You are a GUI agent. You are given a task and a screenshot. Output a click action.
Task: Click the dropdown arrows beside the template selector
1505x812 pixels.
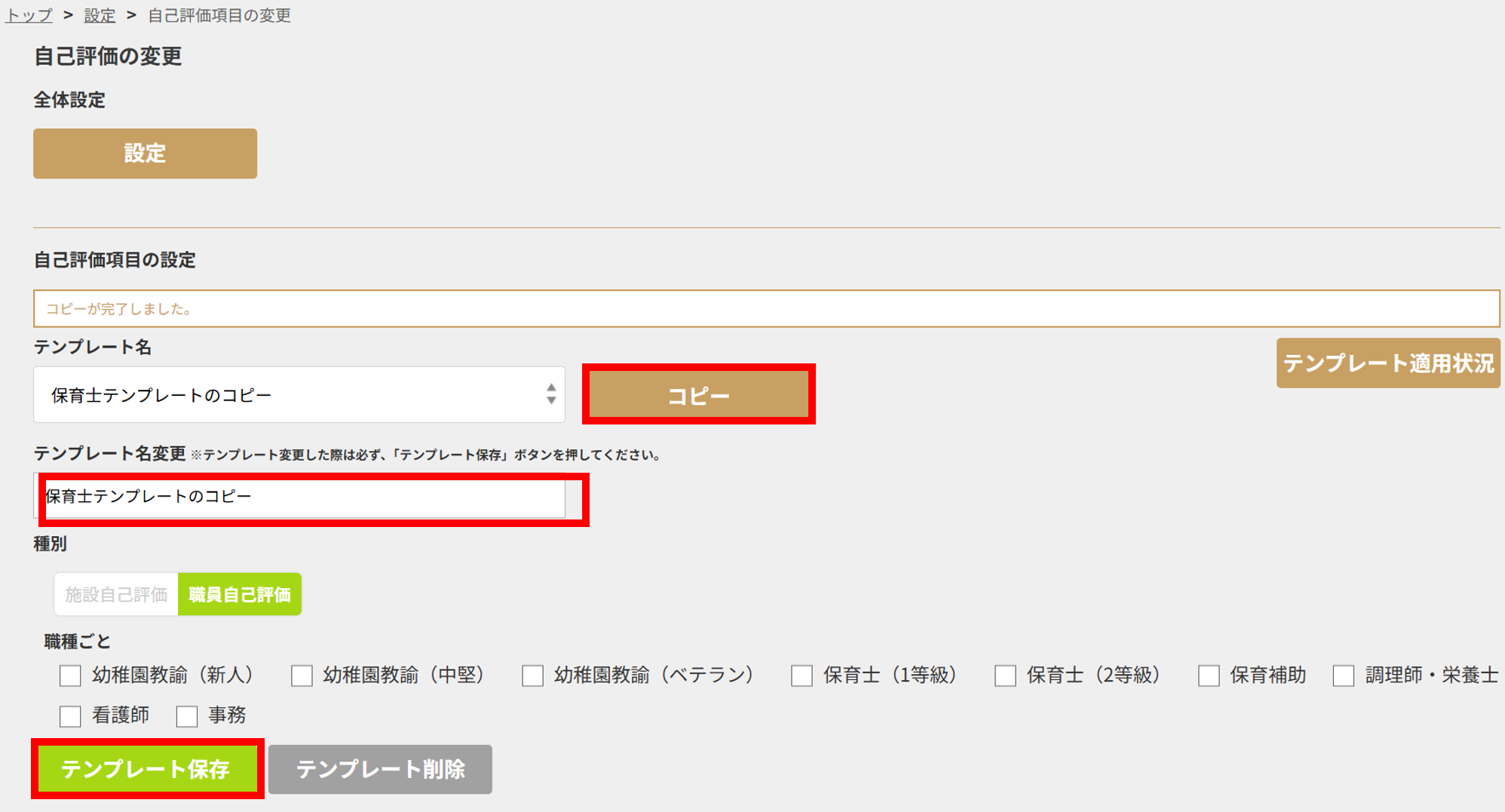pos(551,394)
